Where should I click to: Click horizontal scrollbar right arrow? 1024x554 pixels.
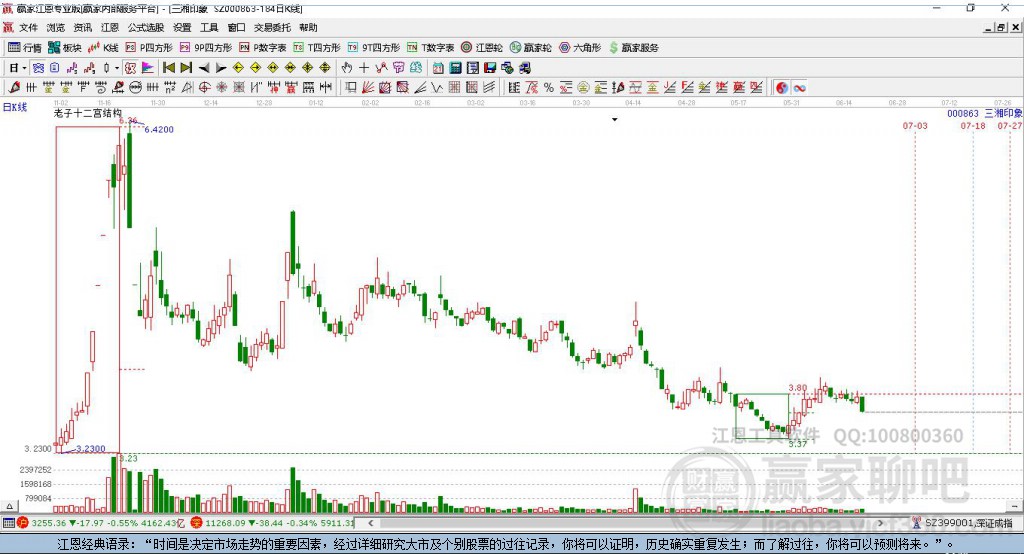click(x=880, y=523)
